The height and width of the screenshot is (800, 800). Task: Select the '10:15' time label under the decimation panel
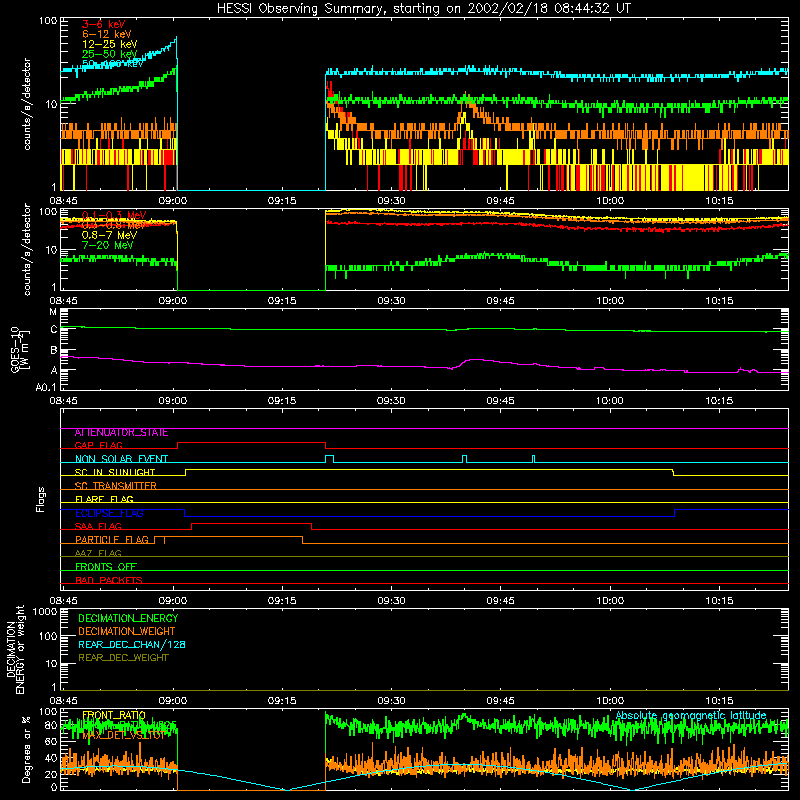tap(719, 701)
